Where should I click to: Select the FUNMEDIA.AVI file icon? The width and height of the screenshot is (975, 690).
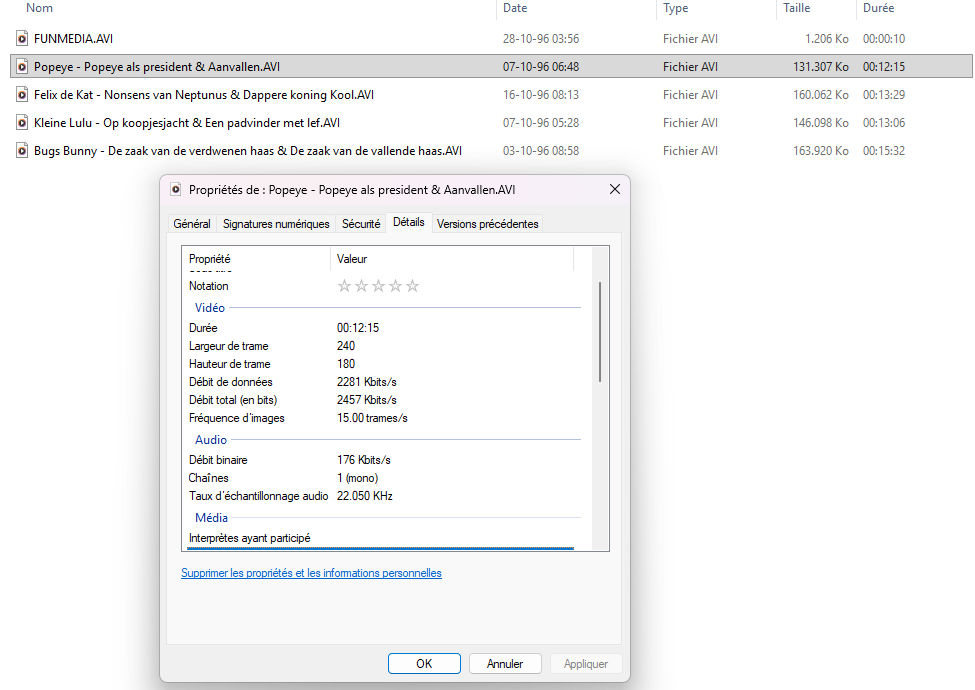pyautogui.click(x=22, y=39)
